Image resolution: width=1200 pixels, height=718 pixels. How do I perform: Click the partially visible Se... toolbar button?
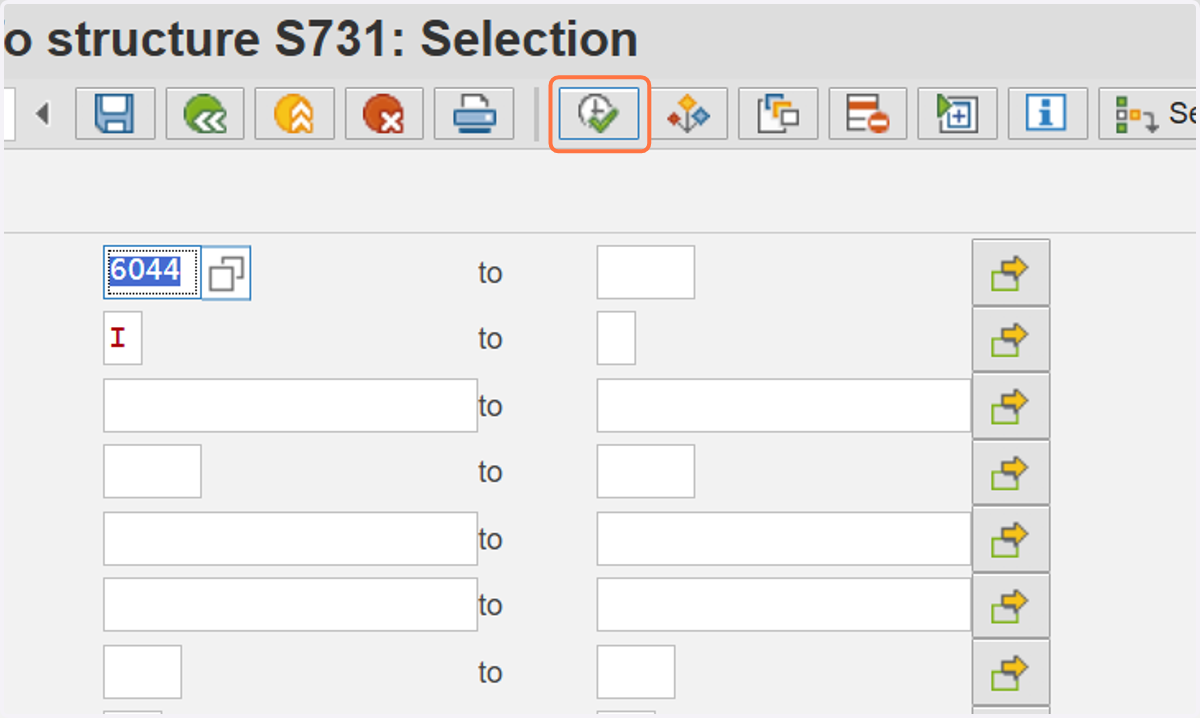point(1150,113)
